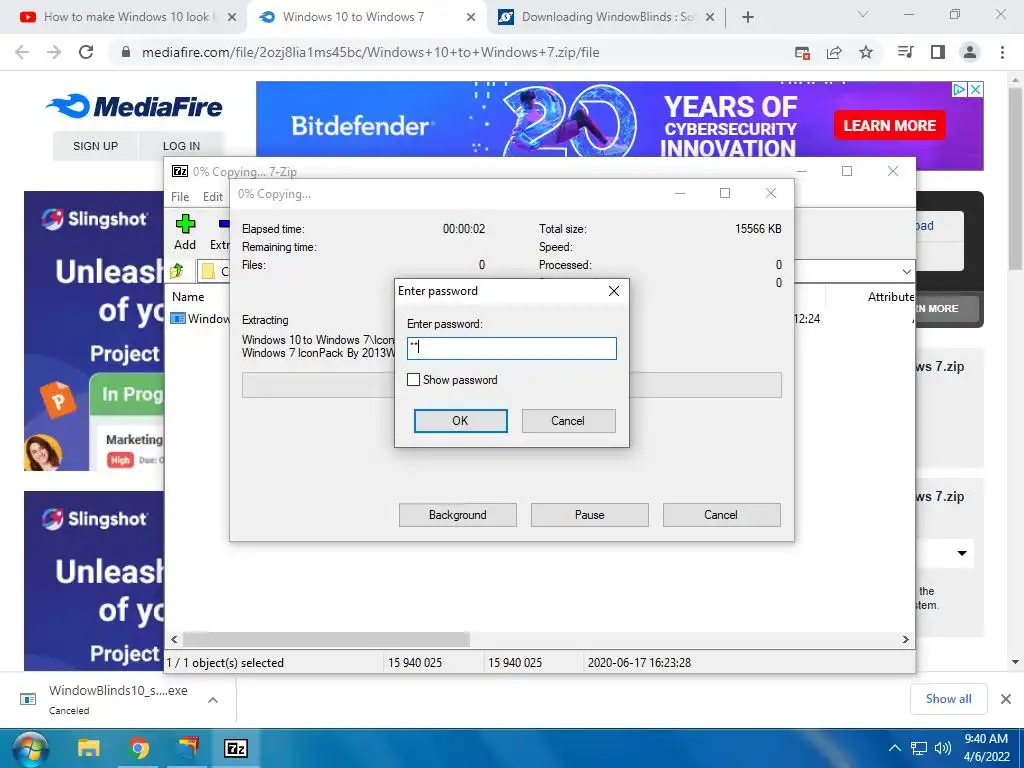The height and width of the screenshot is (768, 1024).
Task: Open 7-Zip File menu
Action: click(x=180, y=197)
